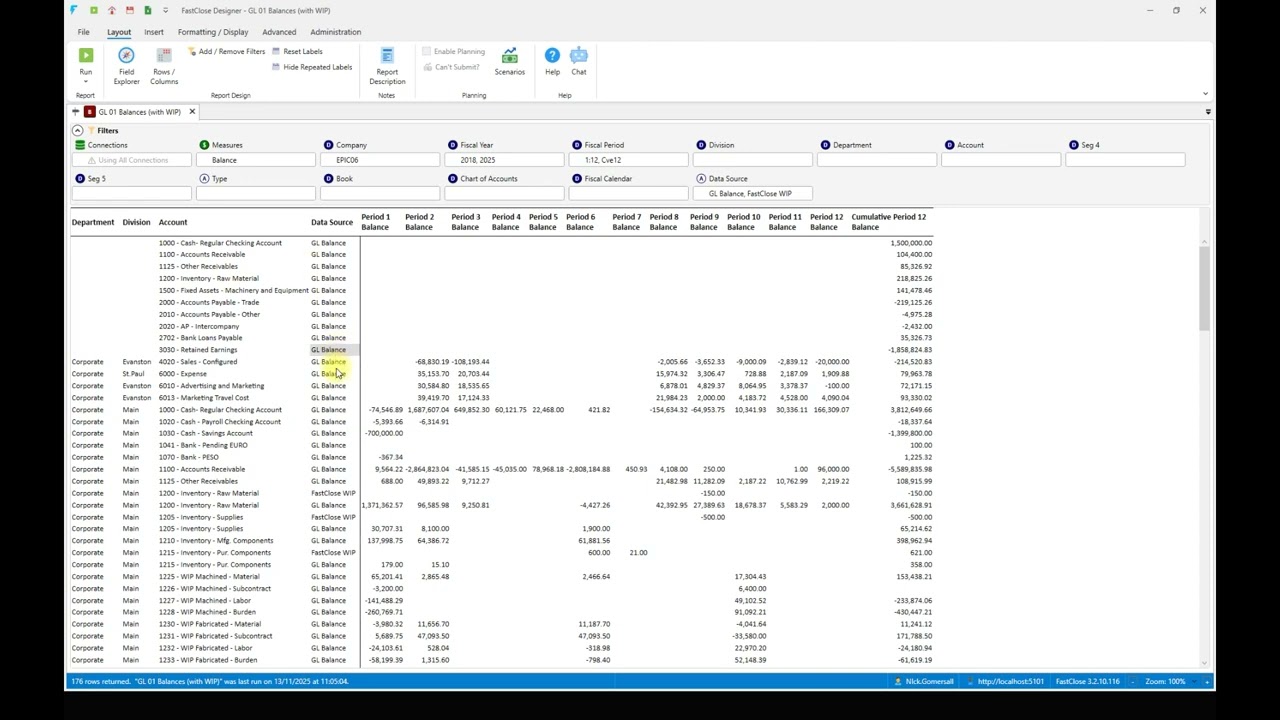Viewport: 1280px width, 720px height.
Task: Open the Fiscal Year filter field 2018, 2025
Action: (x=504, y=160)
